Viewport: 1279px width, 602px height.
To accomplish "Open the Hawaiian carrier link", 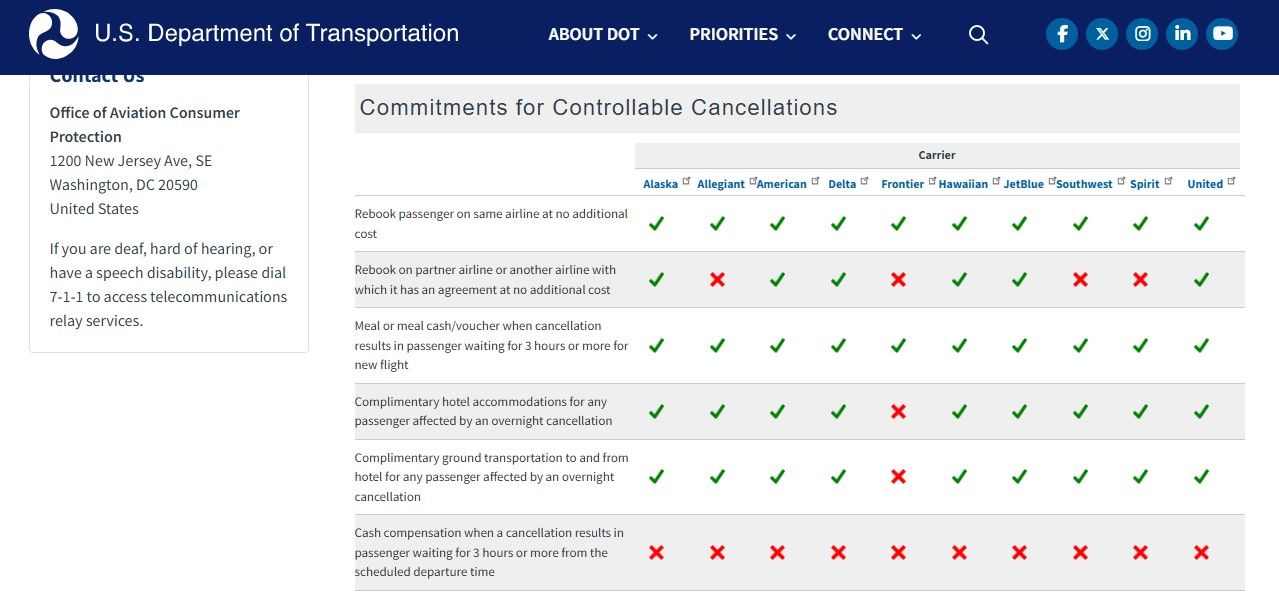I will point(963,184).
